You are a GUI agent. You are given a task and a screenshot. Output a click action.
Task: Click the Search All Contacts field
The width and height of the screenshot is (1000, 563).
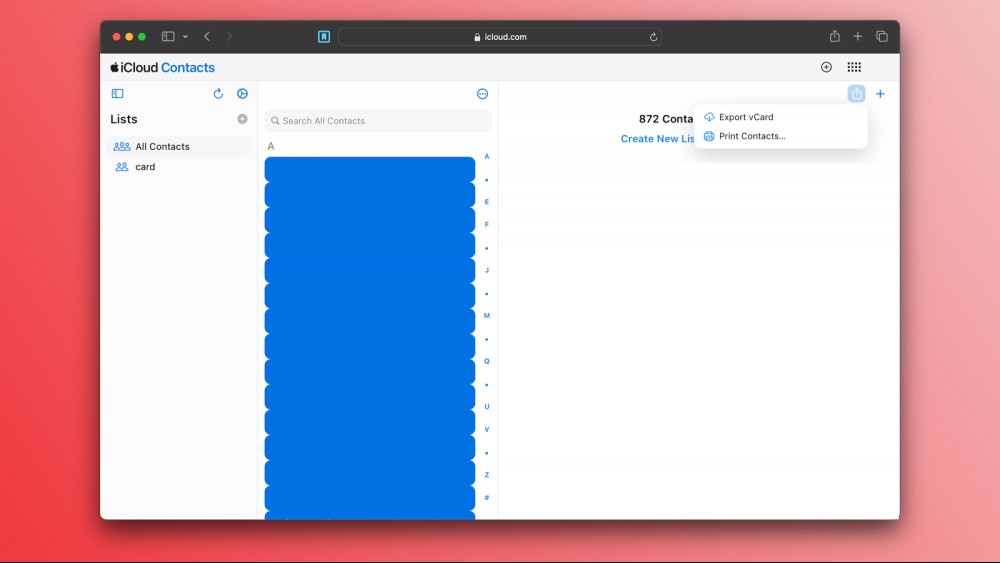click(x=378, y=121)
